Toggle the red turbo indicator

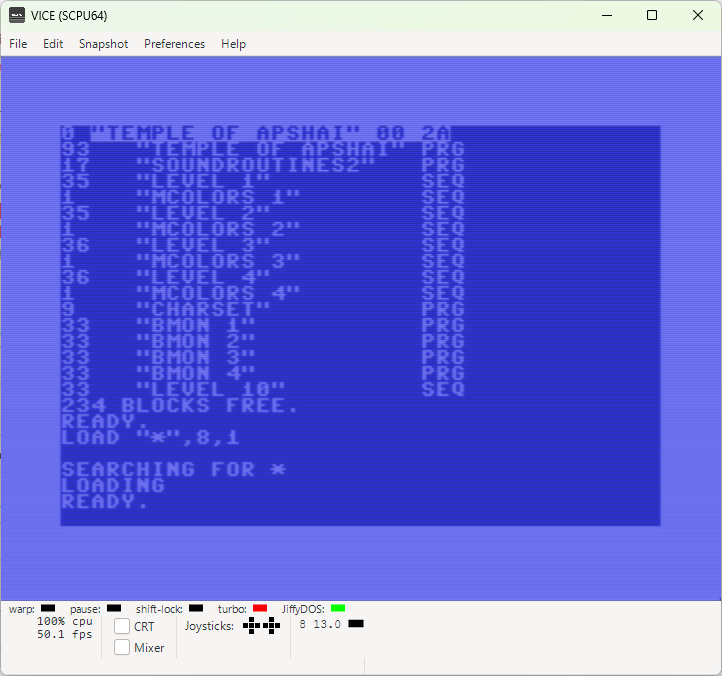tap(260, 608)
